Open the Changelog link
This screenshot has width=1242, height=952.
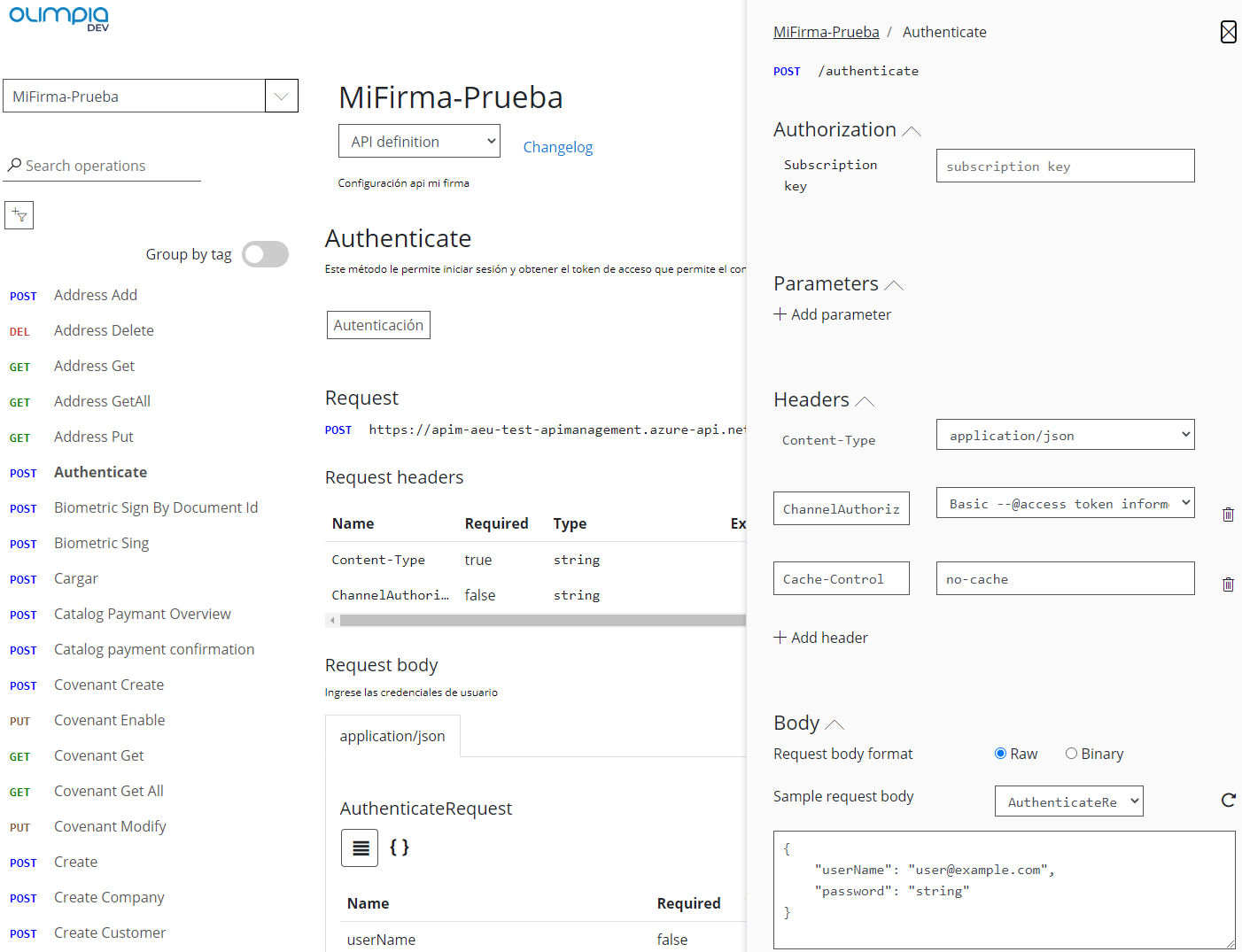point(557,147)
